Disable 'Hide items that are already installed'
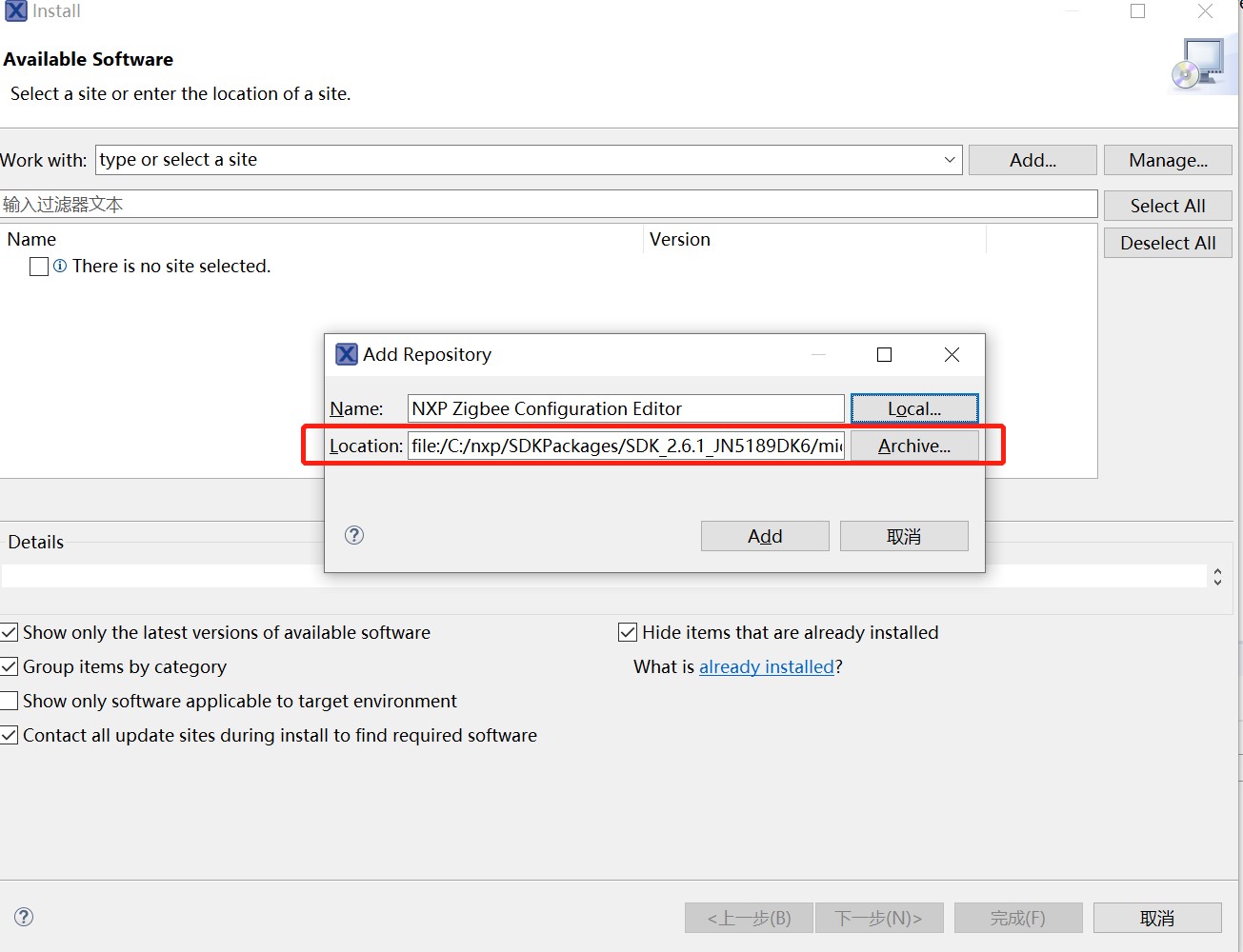The width and height of the screenshot is (1243, 952). point(628,633)
